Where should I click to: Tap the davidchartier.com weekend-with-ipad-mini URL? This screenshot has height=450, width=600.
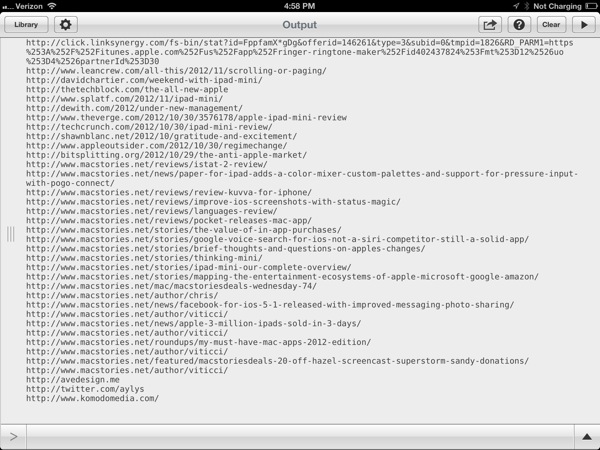[144, 80]
